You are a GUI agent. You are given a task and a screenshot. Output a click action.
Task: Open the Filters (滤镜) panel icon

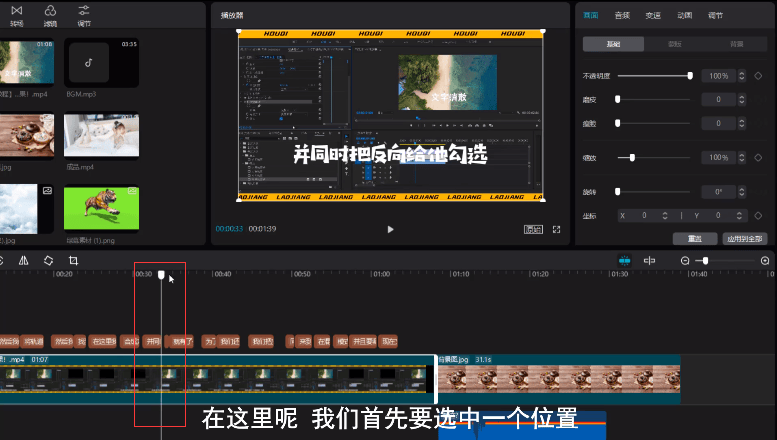pos(49,11)
